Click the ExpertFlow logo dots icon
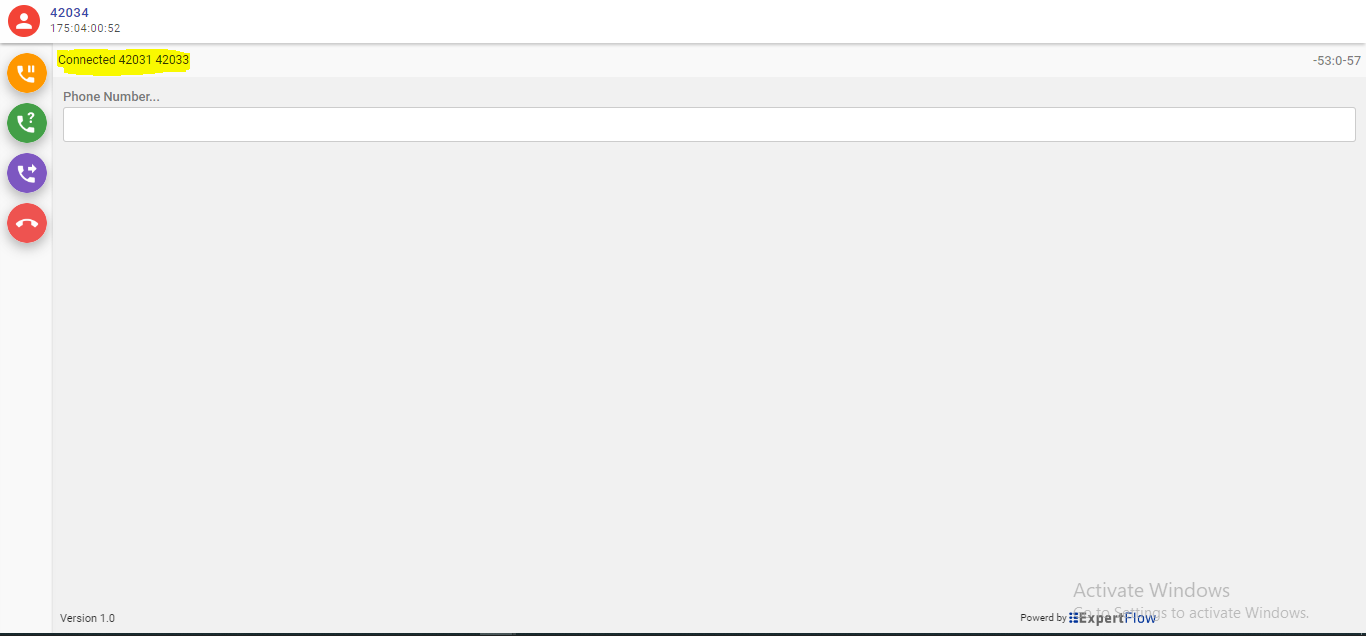 tap(1073, 618)
